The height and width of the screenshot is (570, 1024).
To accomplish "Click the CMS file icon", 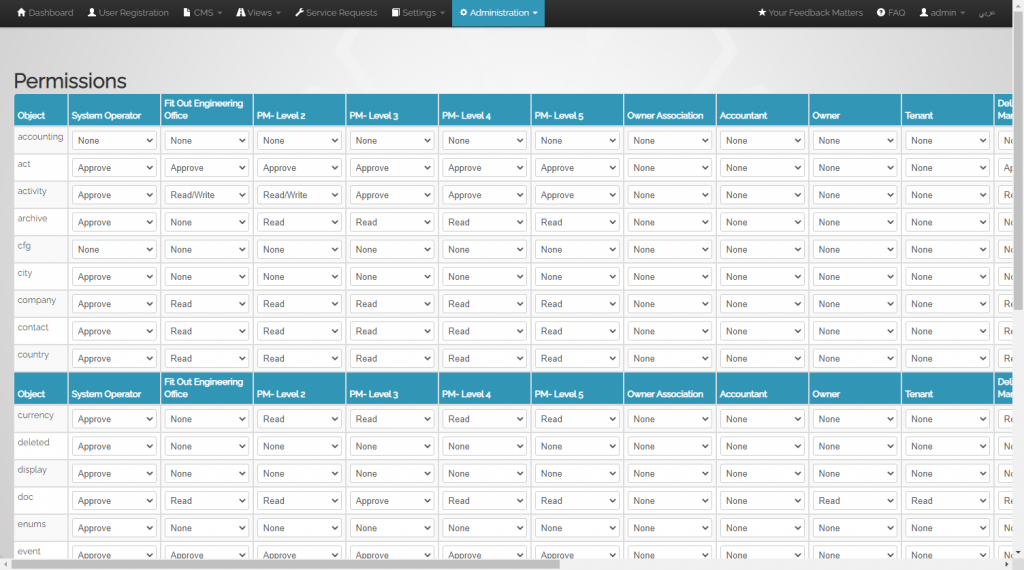I will click(x=187, y=13).
